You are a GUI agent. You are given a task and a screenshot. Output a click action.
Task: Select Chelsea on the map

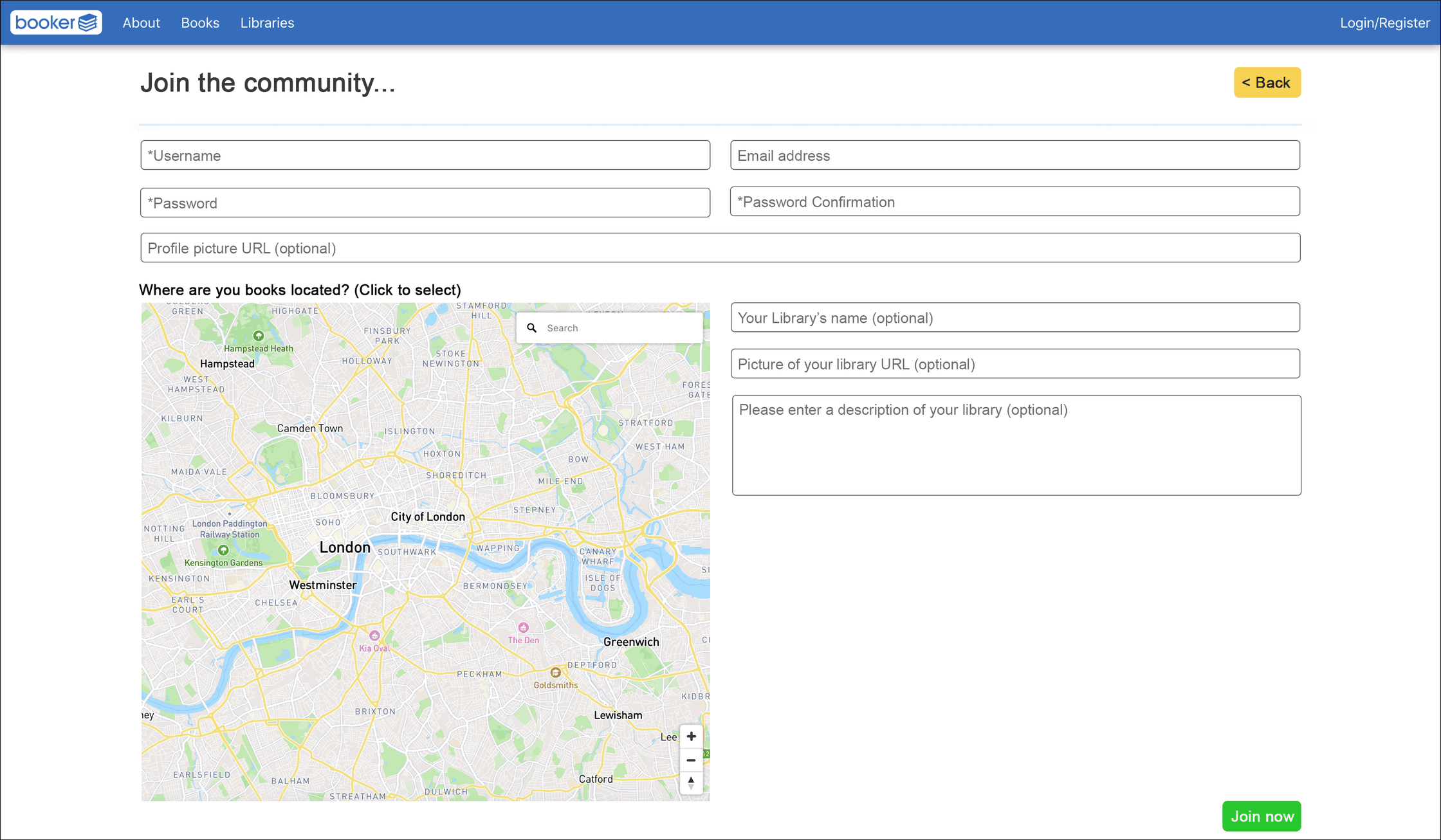tap(277, 603)
